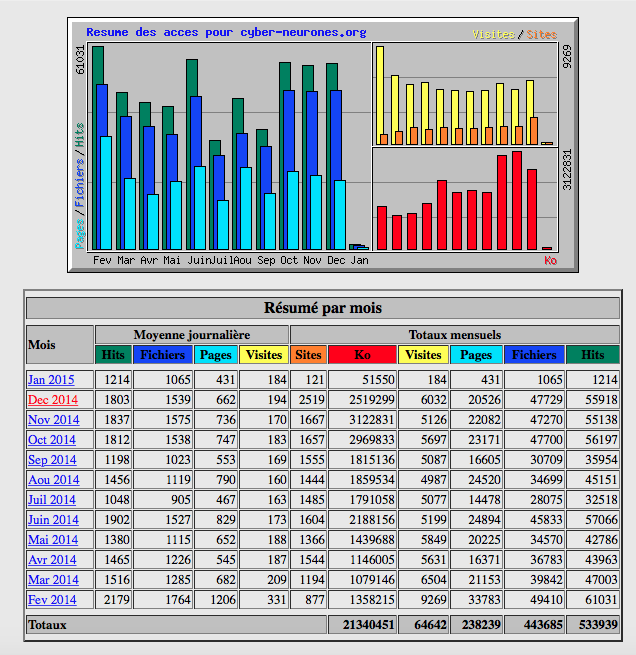
Task: Click the chart title for cyber-neurones.org
Action: [226, 33]
